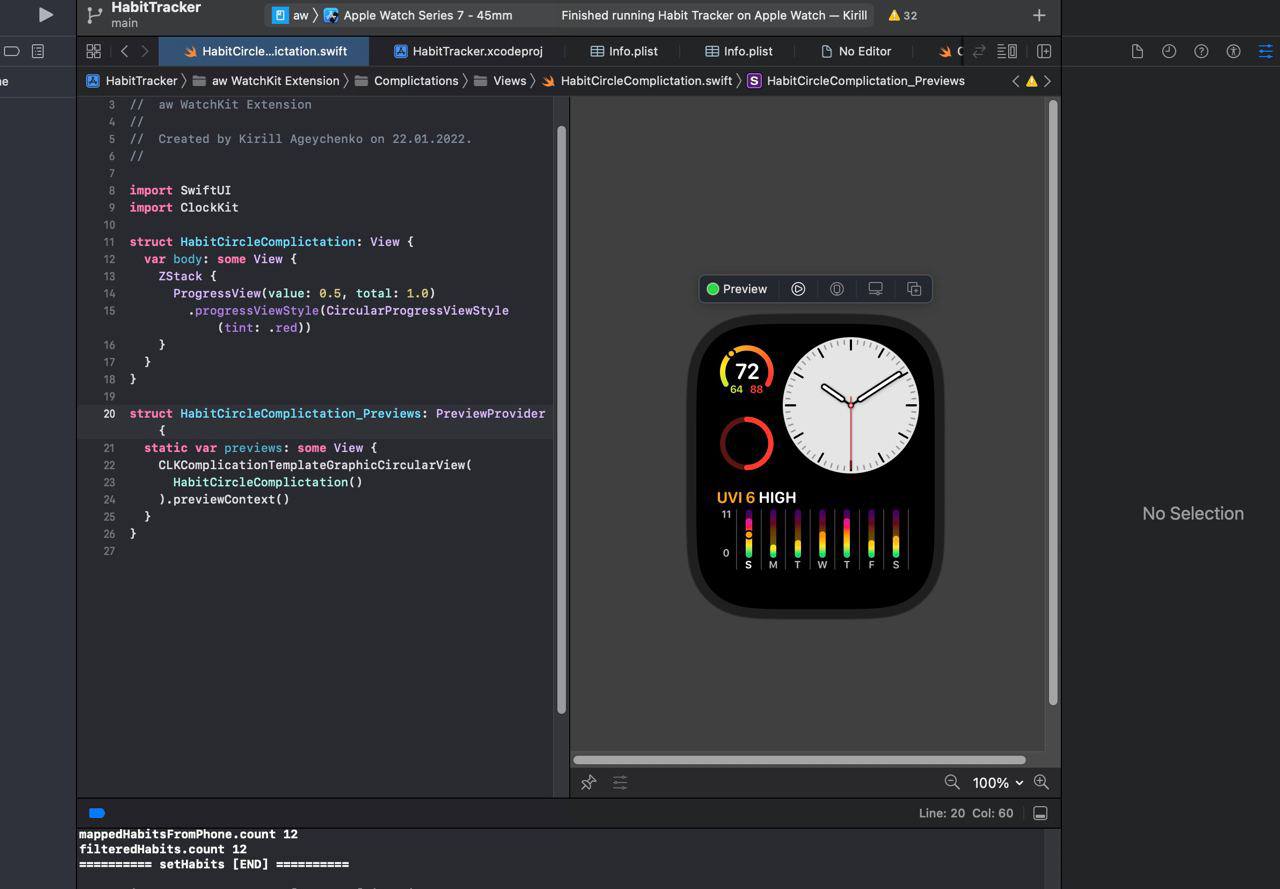This screenshot has width=1280, height=889.
Task: Click the circular red progress complication
Action: coord(746,443)
